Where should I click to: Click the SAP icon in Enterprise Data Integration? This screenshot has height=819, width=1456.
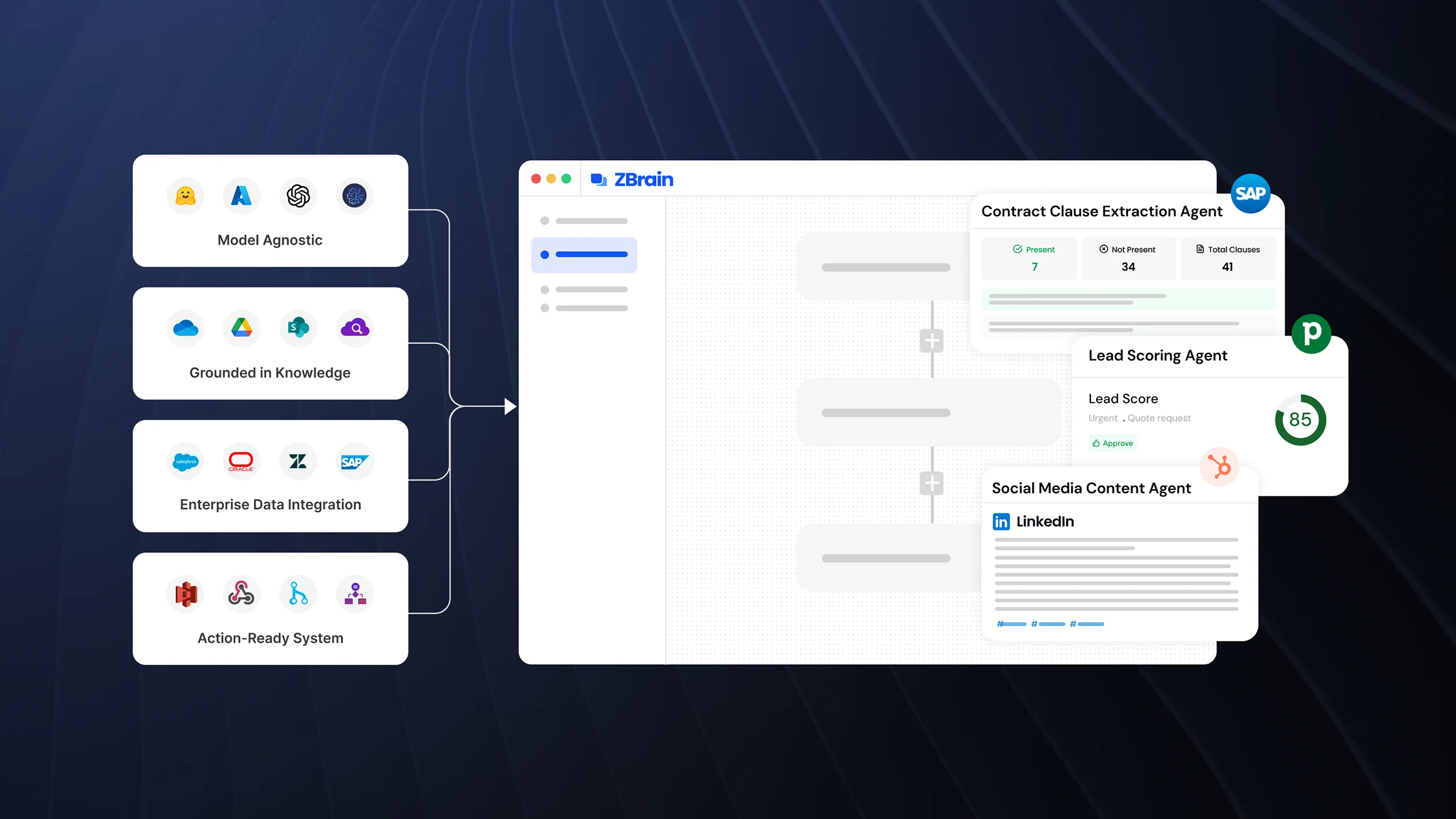point(354,461)
